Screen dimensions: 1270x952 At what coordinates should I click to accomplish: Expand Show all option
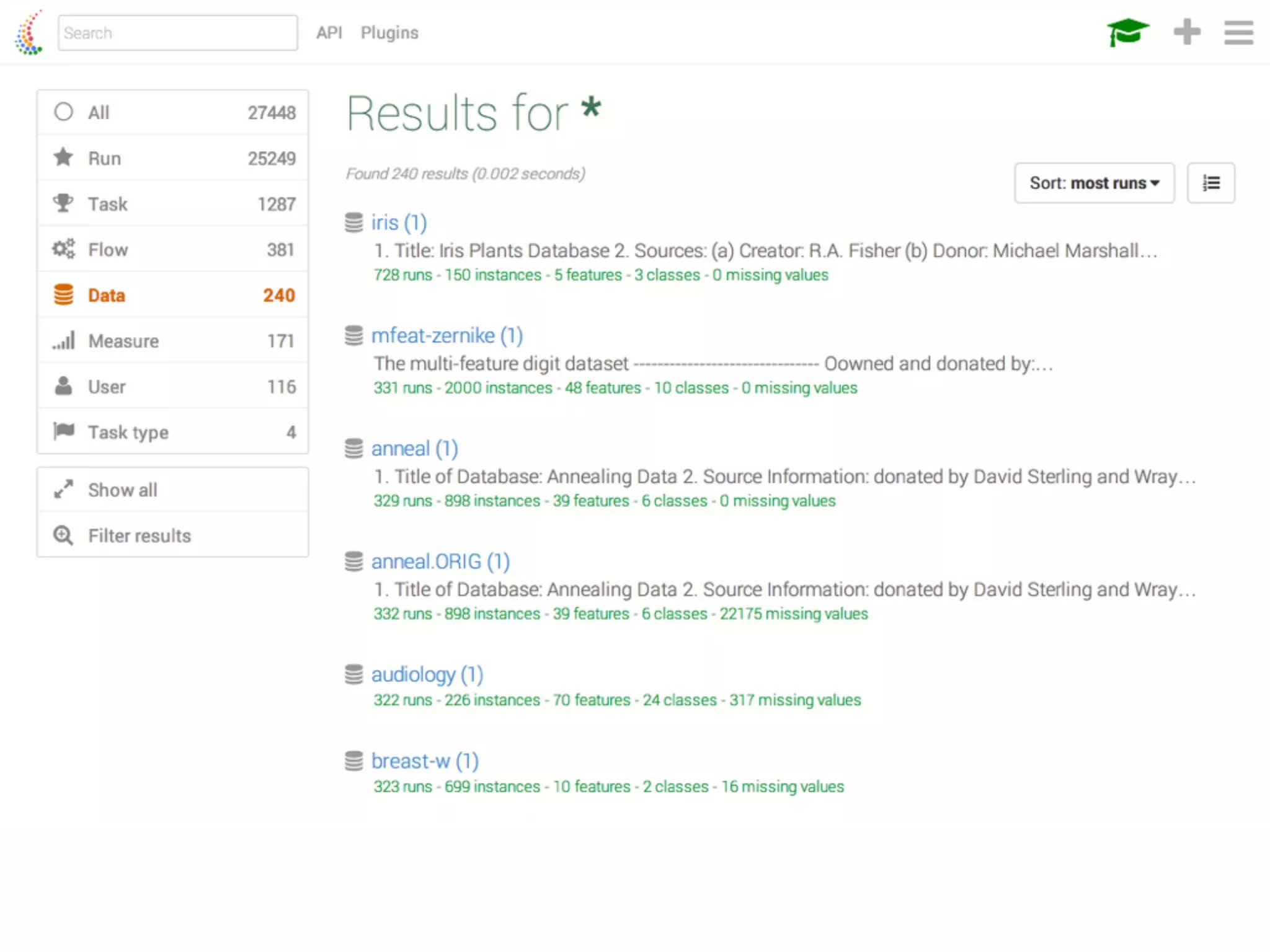tap(172, 490)
